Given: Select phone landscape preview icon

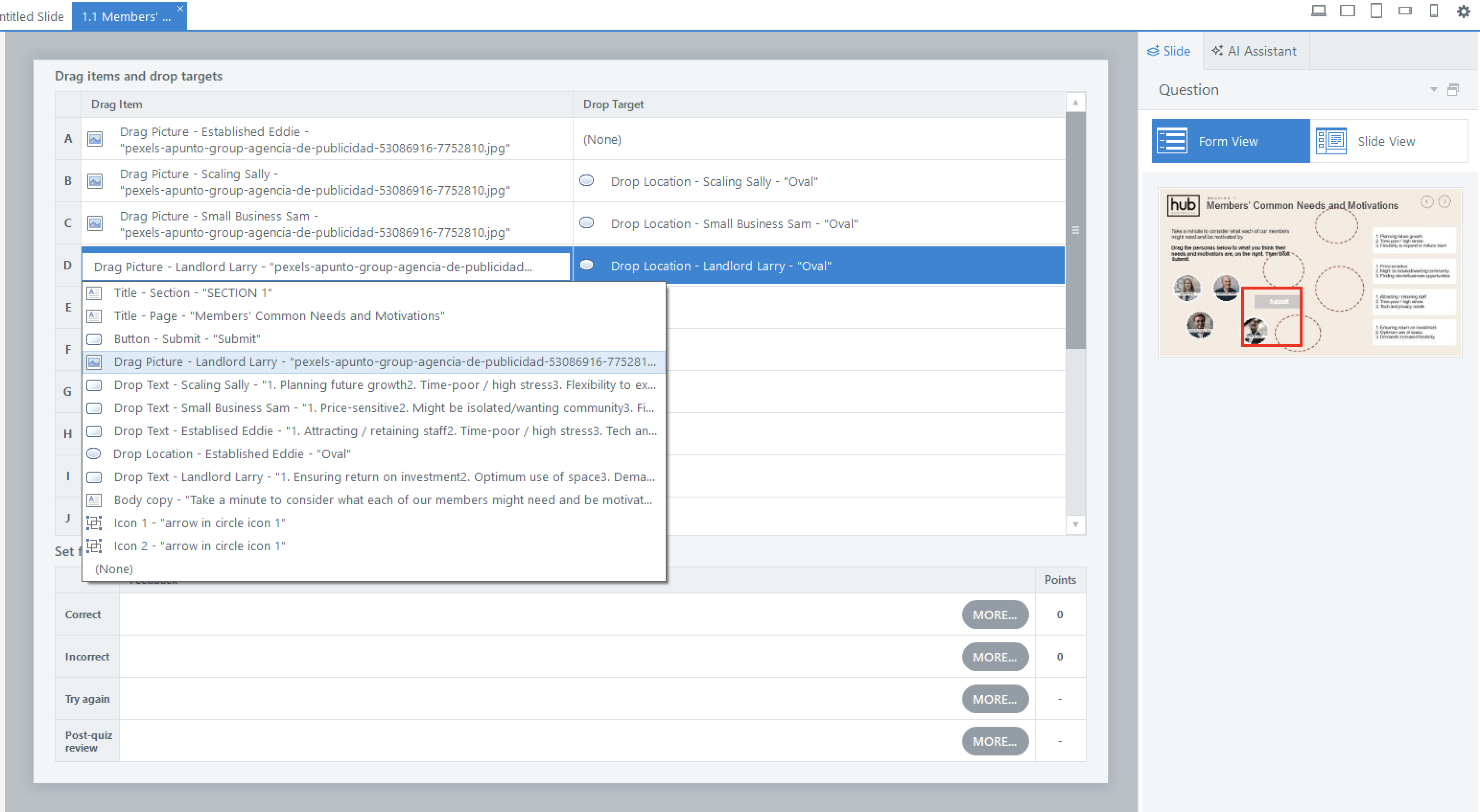Looking at the screenshot, I should 1405,11.
